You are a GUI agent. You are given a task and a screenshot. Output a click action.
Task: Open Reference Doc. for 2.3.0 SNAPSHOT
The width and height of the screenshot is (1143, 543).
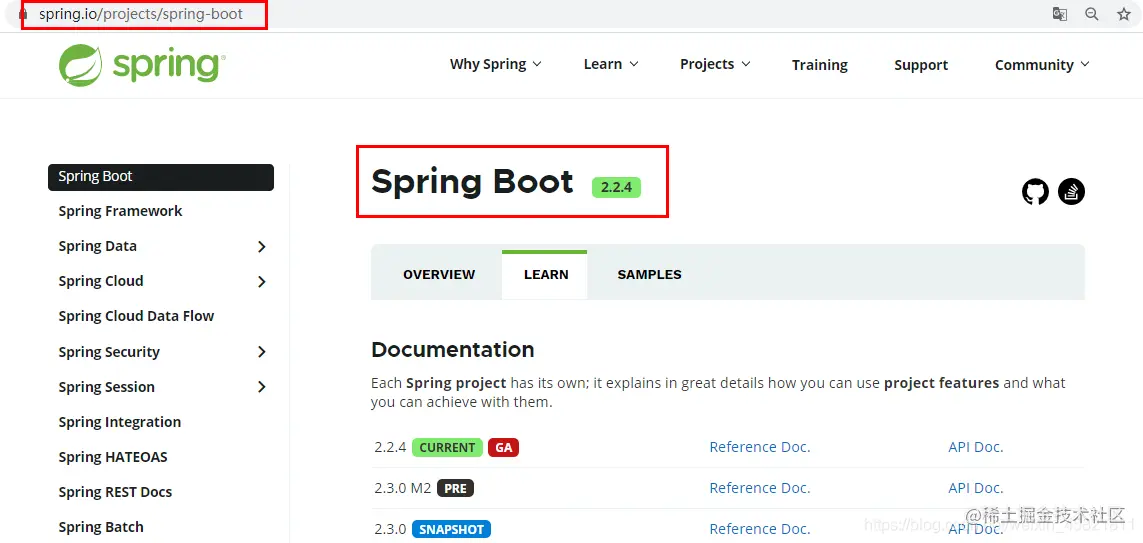click(760, 528)
